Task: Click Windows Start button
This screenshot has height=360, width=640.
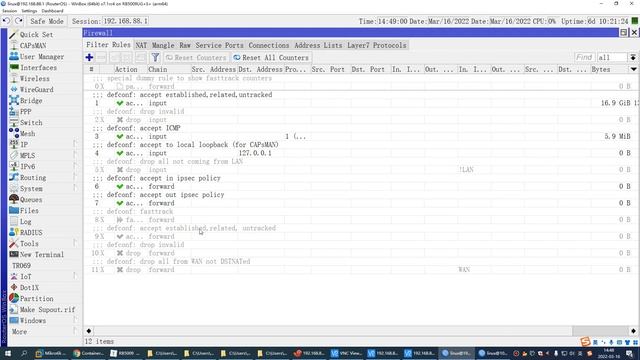Action: pos(7,353)
